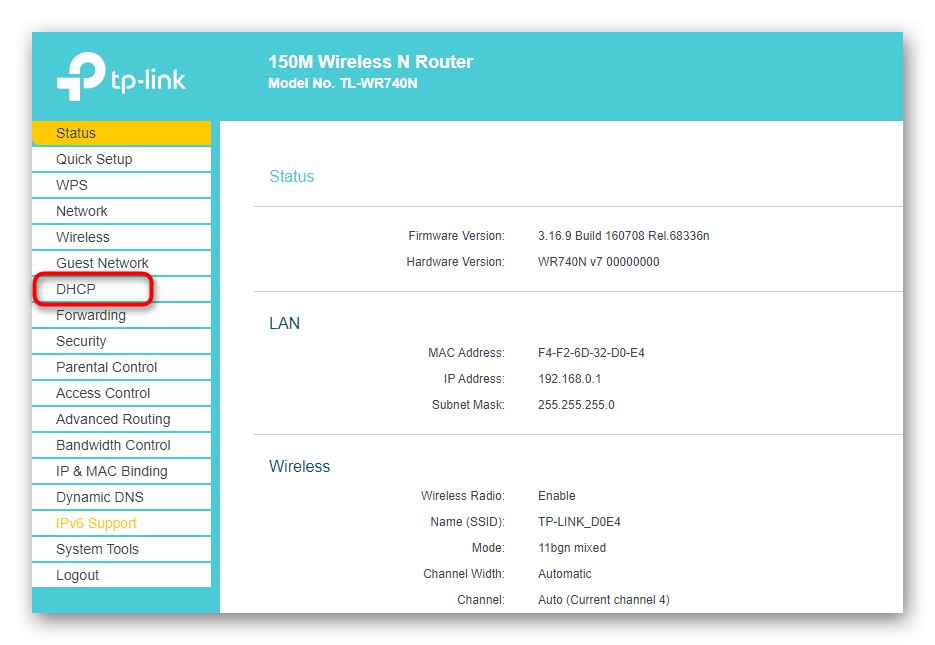Click the LAN section heading
This screenshot has width=935, height=645.
coord(284,323)
